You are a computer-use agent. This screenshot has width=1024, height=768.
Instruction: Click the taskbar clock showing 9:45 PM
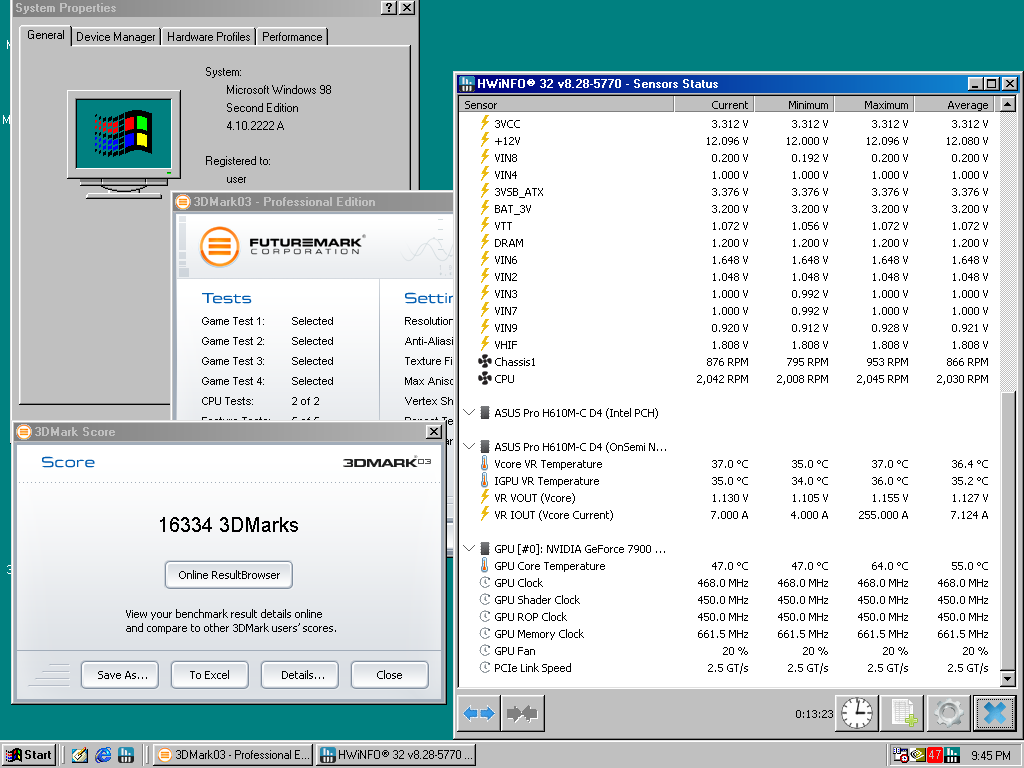pyautogui.click(x=991, y=756)
